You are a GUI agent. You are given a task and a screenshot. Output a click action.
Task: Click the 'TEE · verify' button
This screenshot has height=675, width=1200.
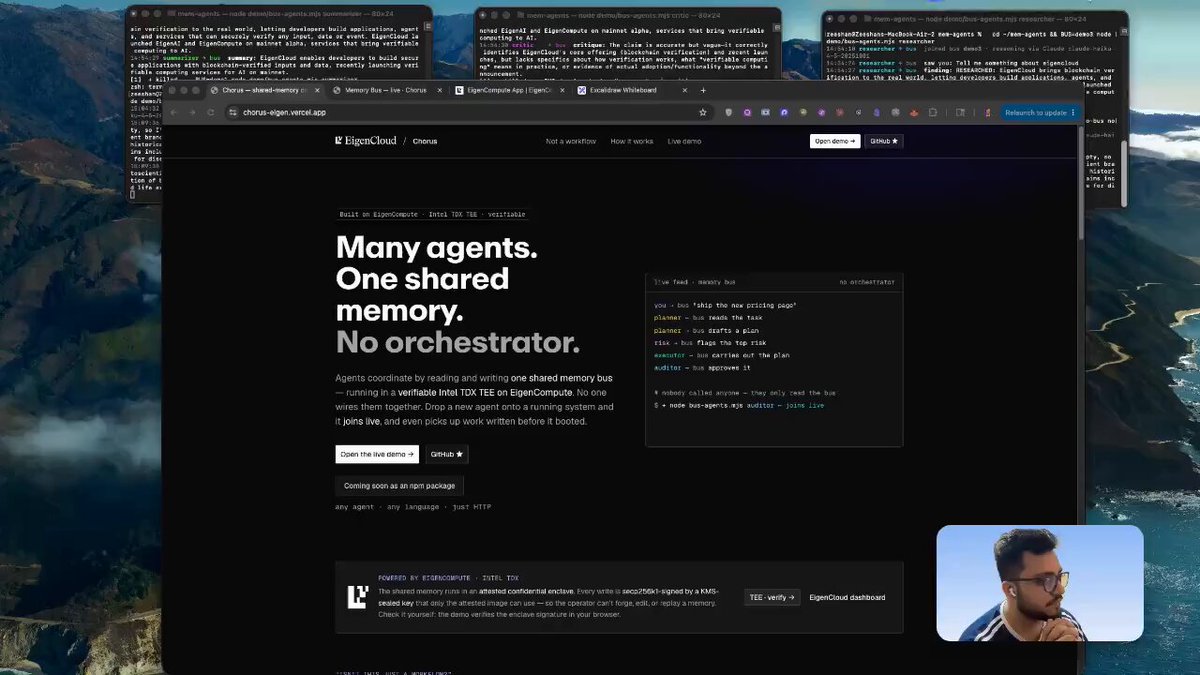[x=772, y=597]
